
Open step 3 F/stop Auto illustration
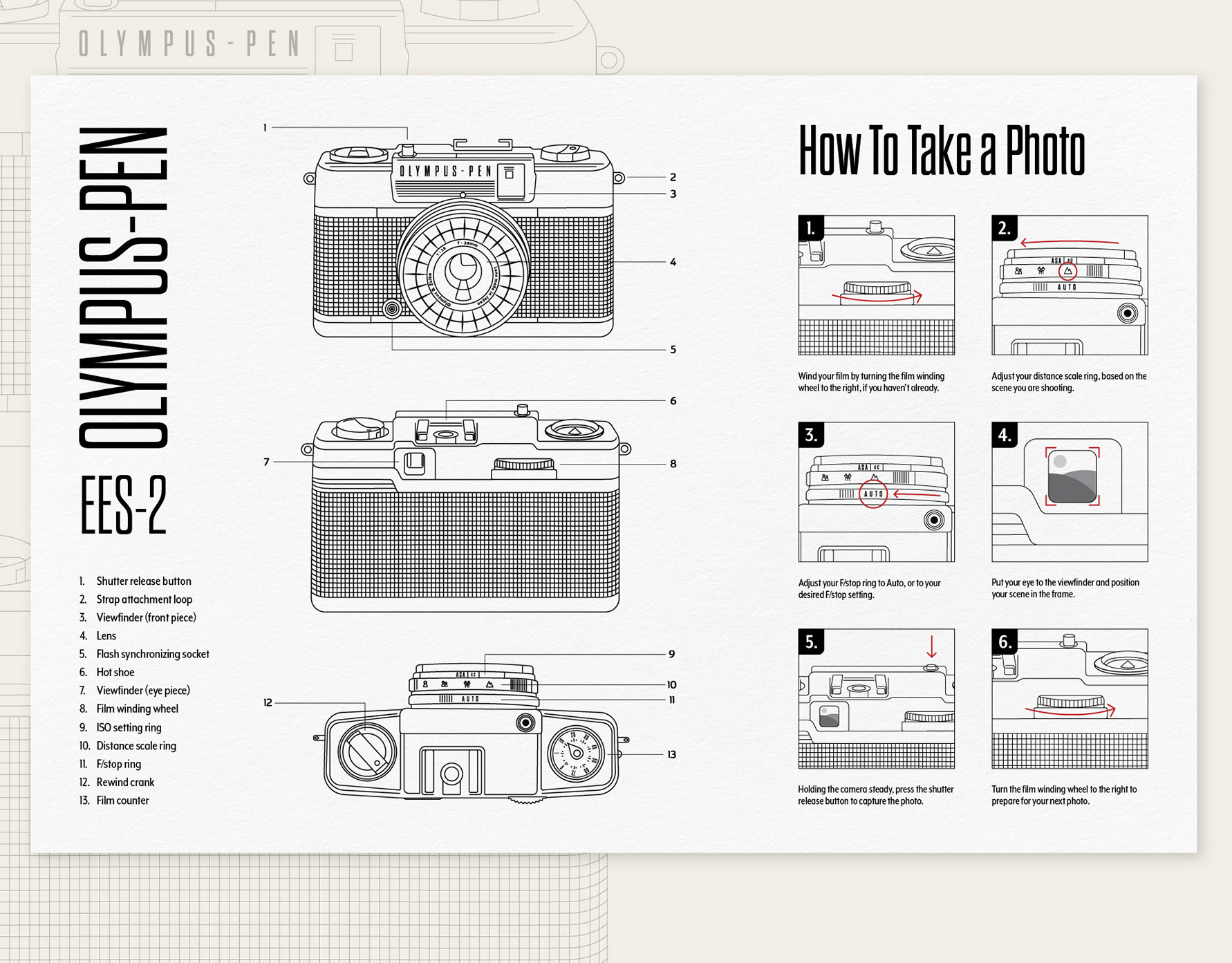coord(876,492)
